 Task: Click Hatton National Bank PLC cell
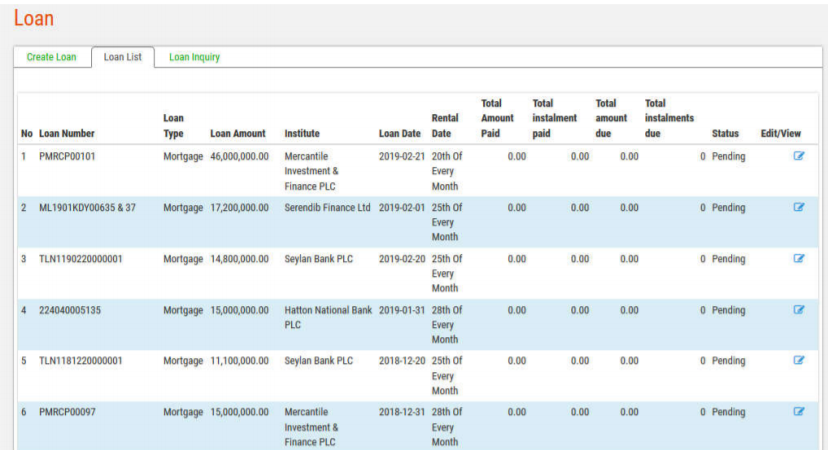click(328, 317)
